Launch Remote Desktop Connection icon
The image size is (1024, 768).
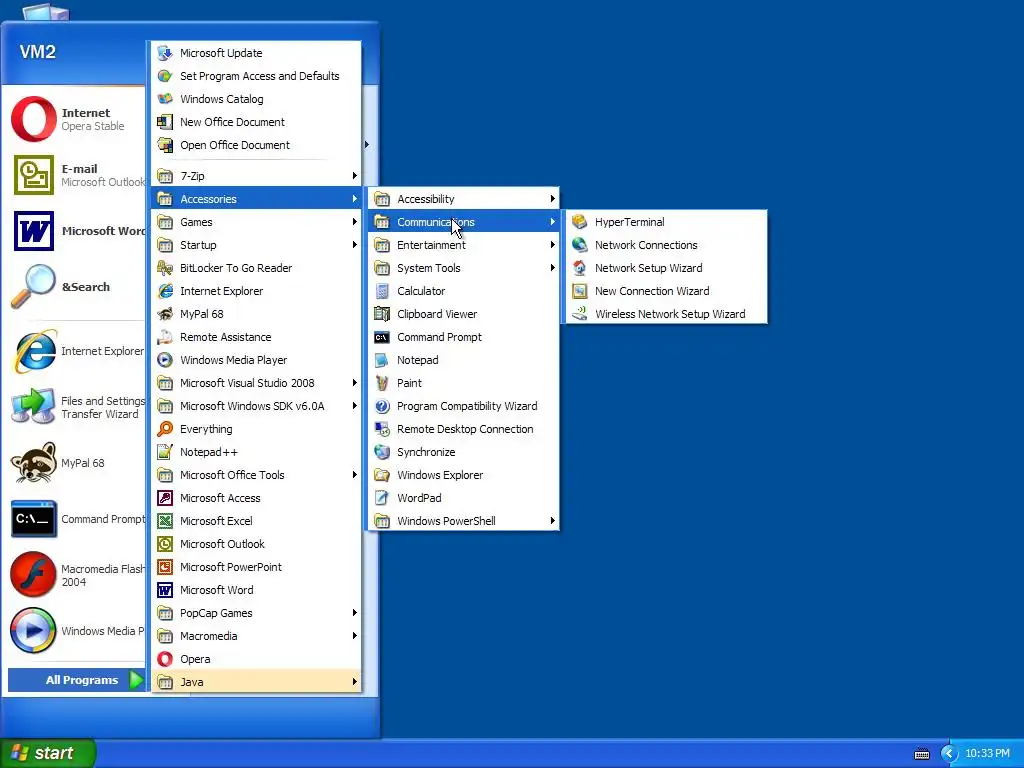pos(382,429)
